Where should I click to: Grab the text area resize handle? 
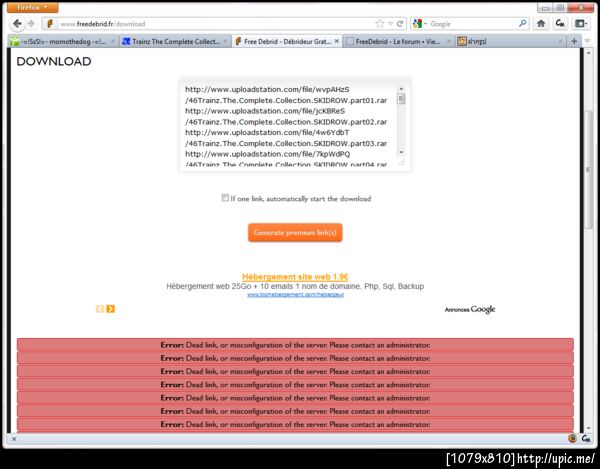pyautogui.click(x=401, y=163)
